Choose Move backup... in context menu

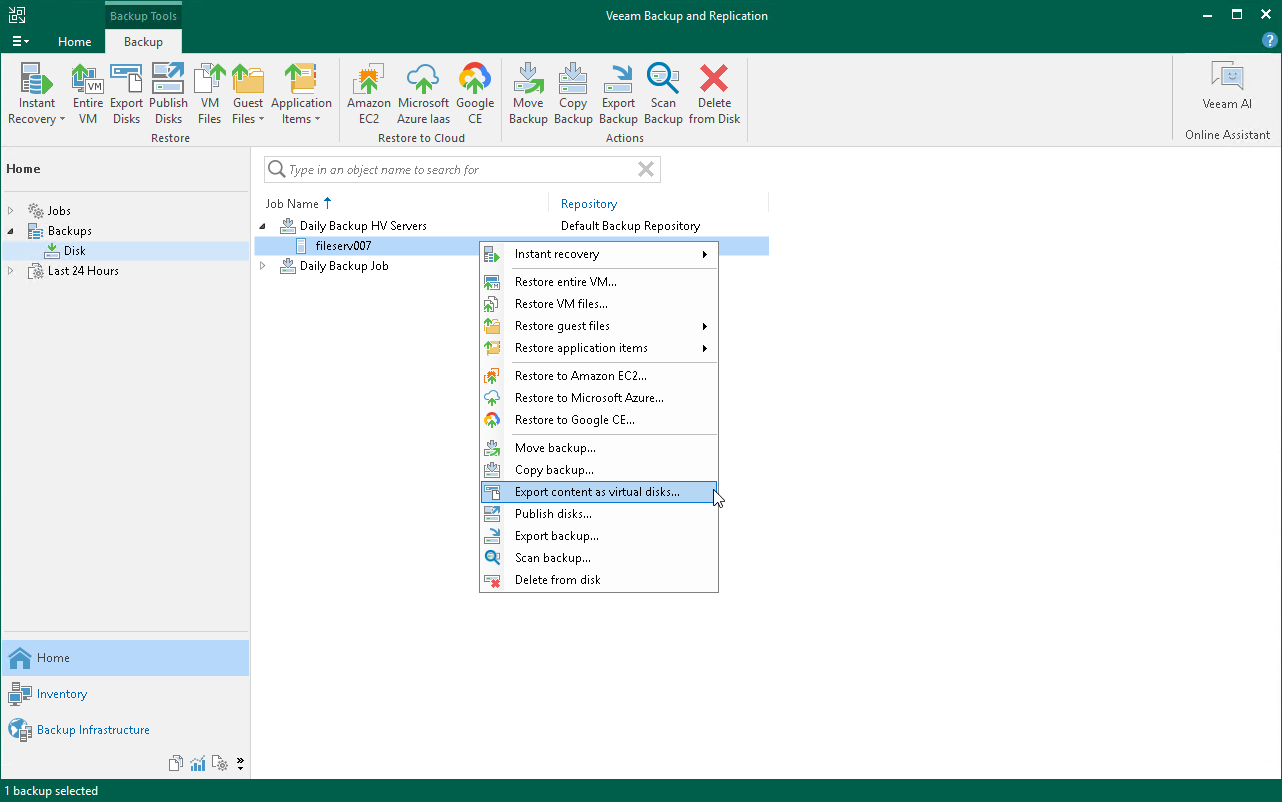(599, 448)
